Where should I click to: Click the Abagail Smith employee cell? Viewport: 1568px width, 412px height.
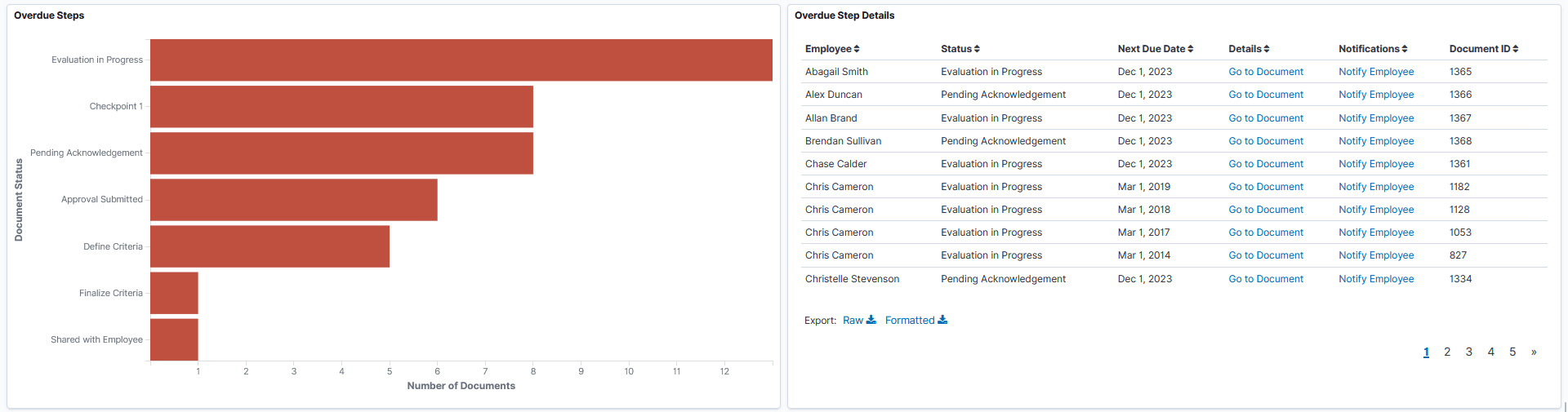pos(836,72)
